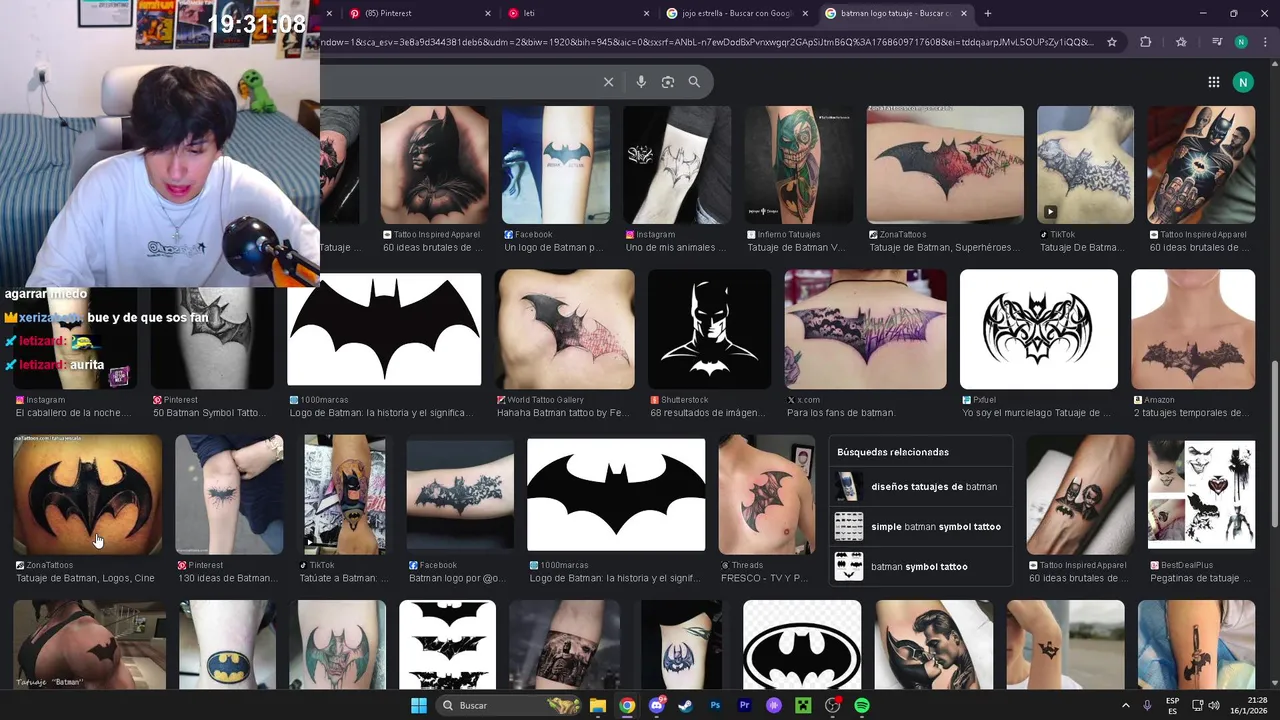The width and height of the screenshot is (1280, 720).
Task: Open Threads chest bat tattoo image
Action: [767, 494]
